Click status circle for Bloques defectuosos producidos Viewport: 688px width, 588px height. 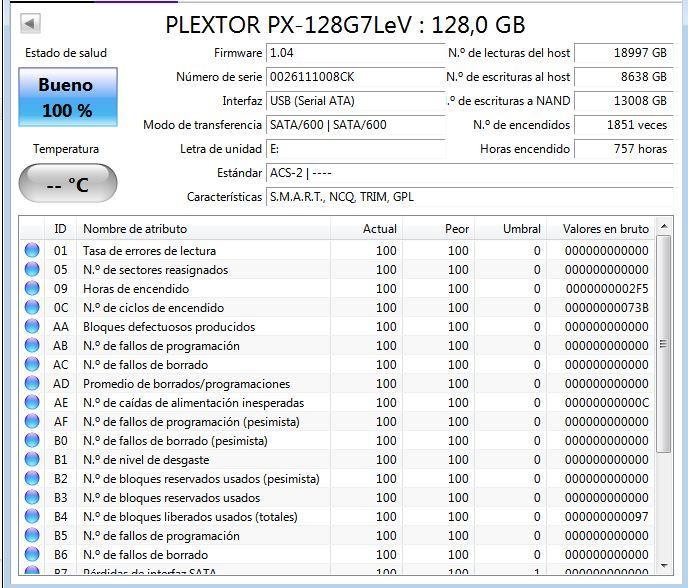point(32,326)
